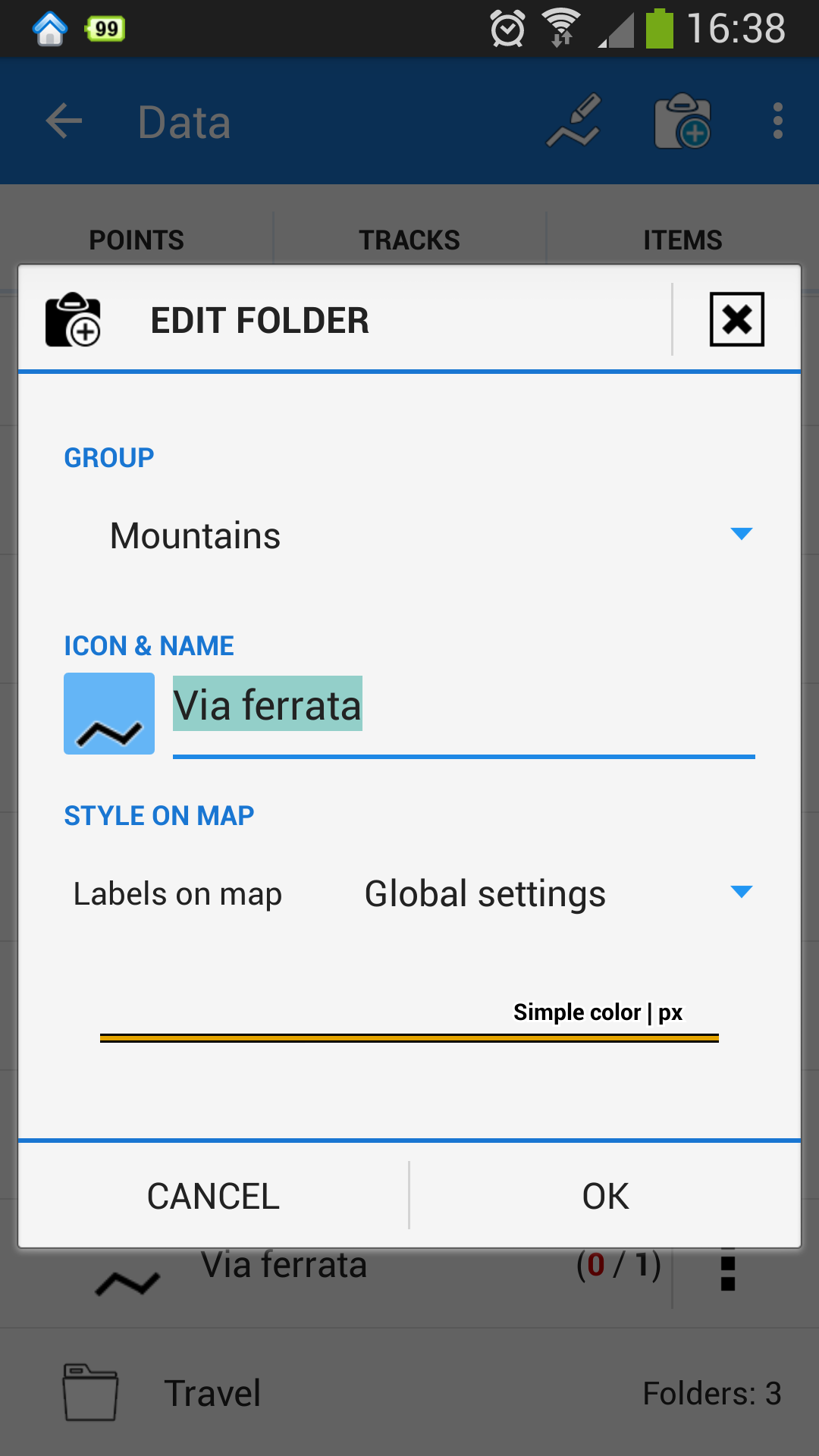Screen dimensions: 819x1456
Task: Confirm folder edits with OK
Action: [x=605, y=1196]
